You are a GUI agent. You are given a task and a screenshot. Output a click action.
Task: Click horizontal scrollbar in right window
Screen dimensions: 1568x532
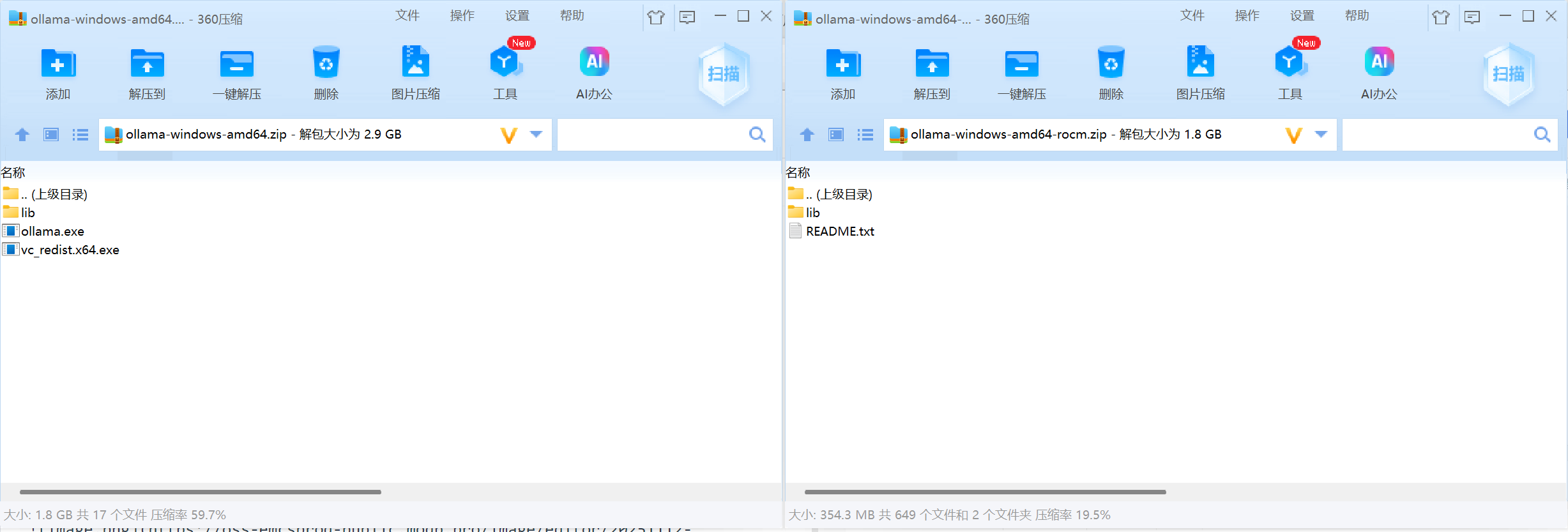[x=986, y=492]
